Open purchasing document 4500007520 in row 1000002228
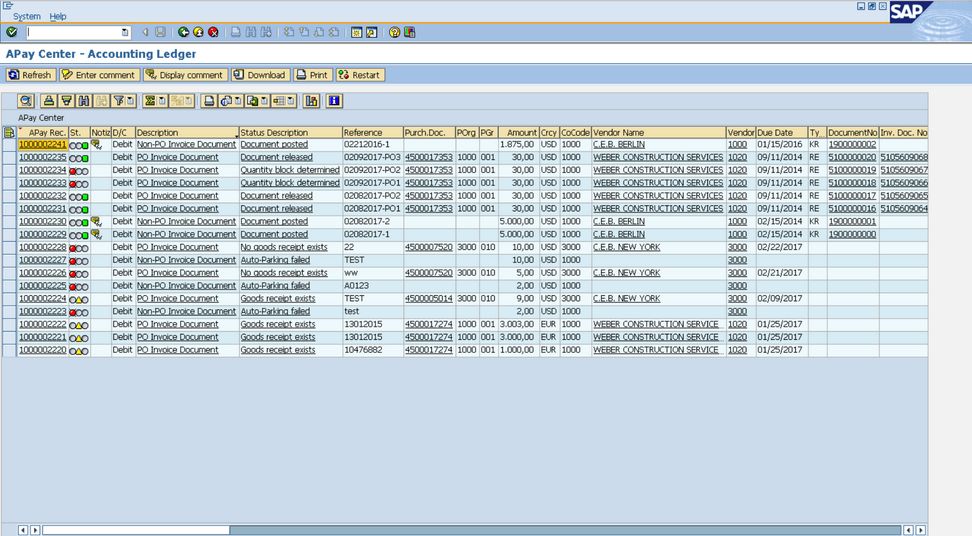 pos(428,247)
